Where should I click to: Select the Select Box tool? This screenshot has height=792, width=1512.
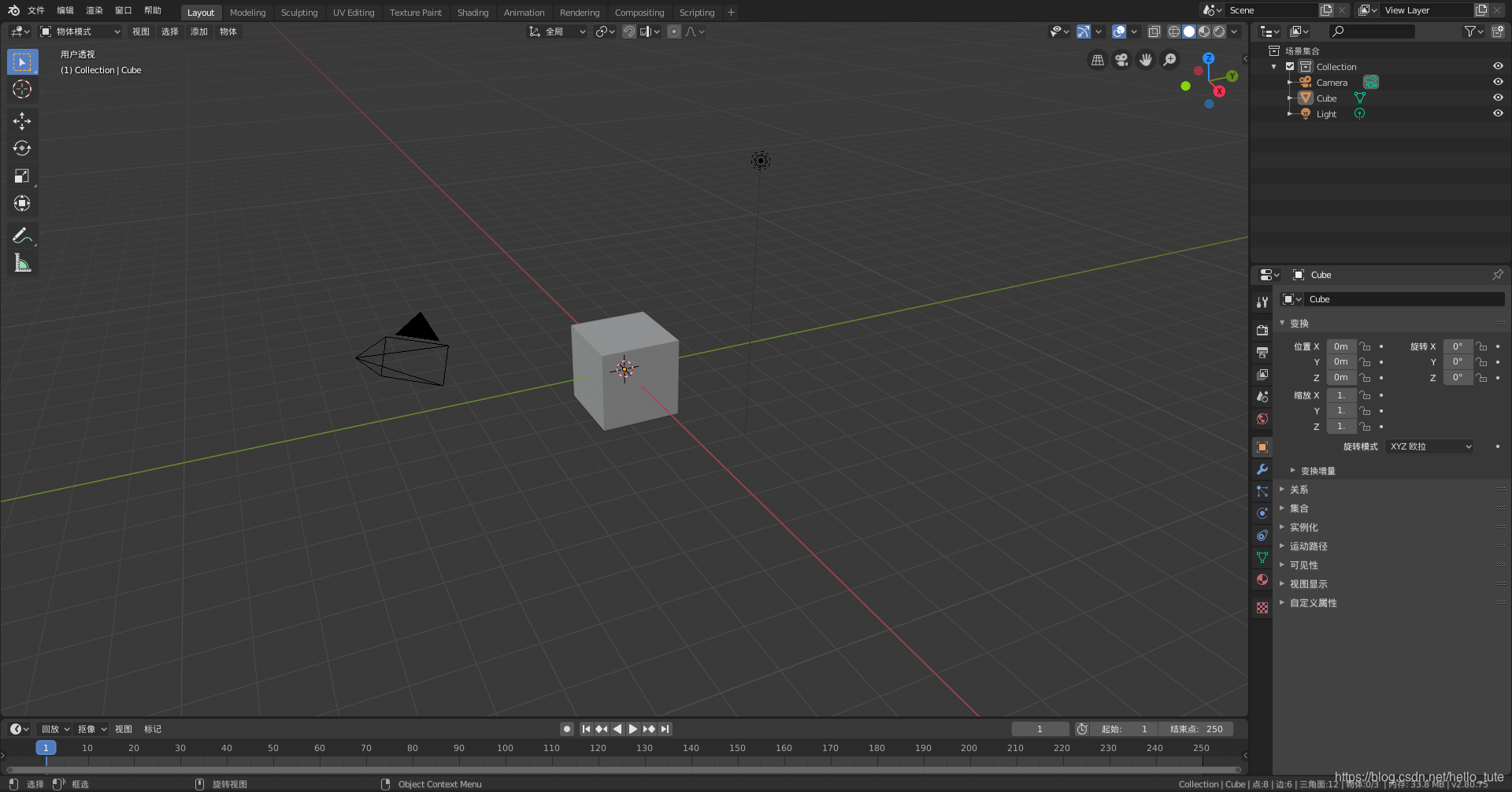pyautogui.click(x=22, y=62)
